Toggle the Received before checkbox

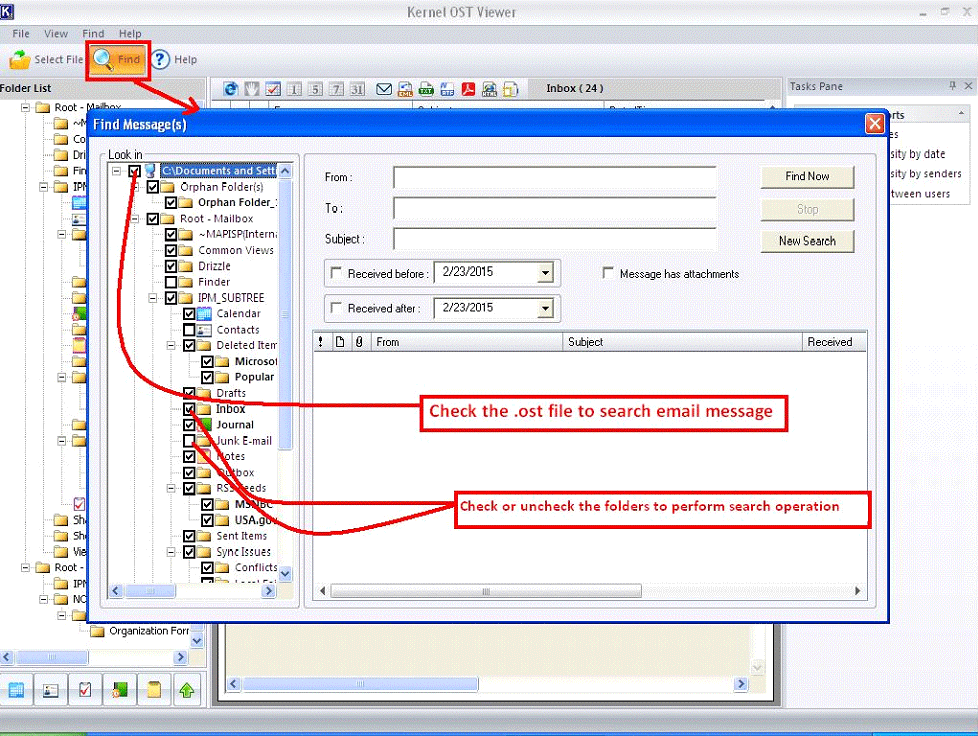pyautogui.click(x=336, y=273)
